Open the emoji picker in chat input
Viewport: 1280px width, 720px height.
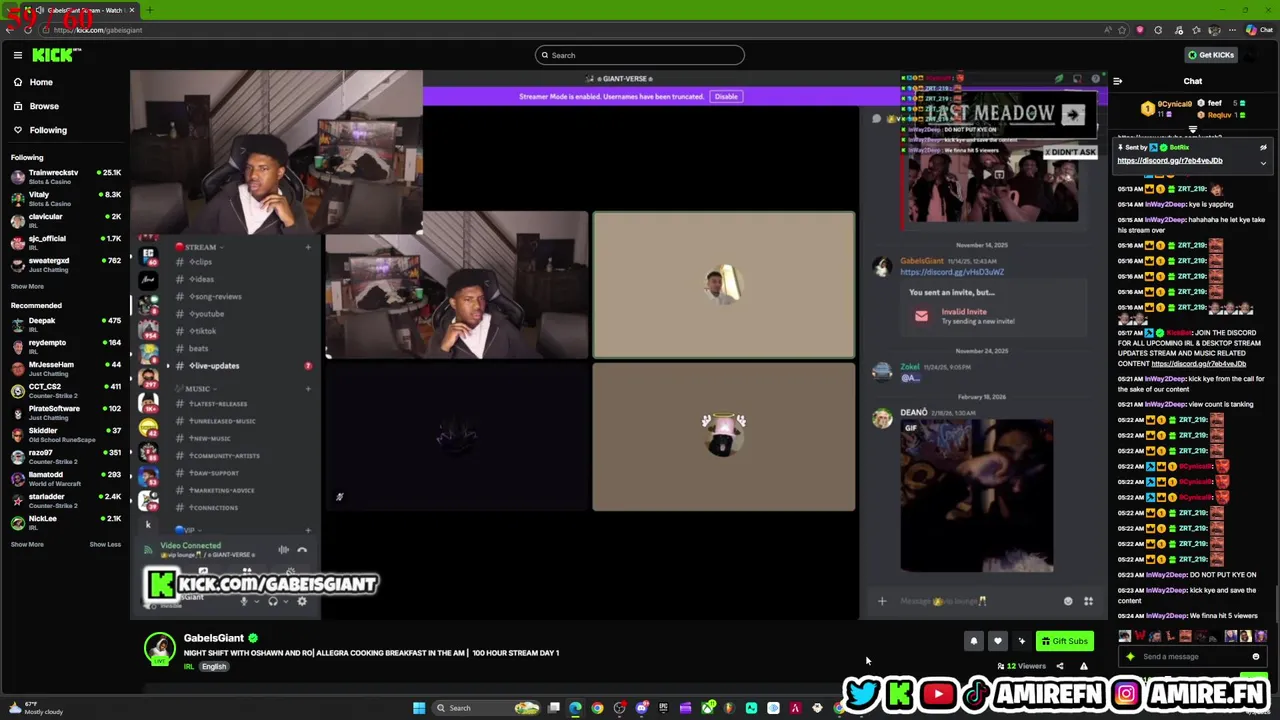[x=1256, y=657]
